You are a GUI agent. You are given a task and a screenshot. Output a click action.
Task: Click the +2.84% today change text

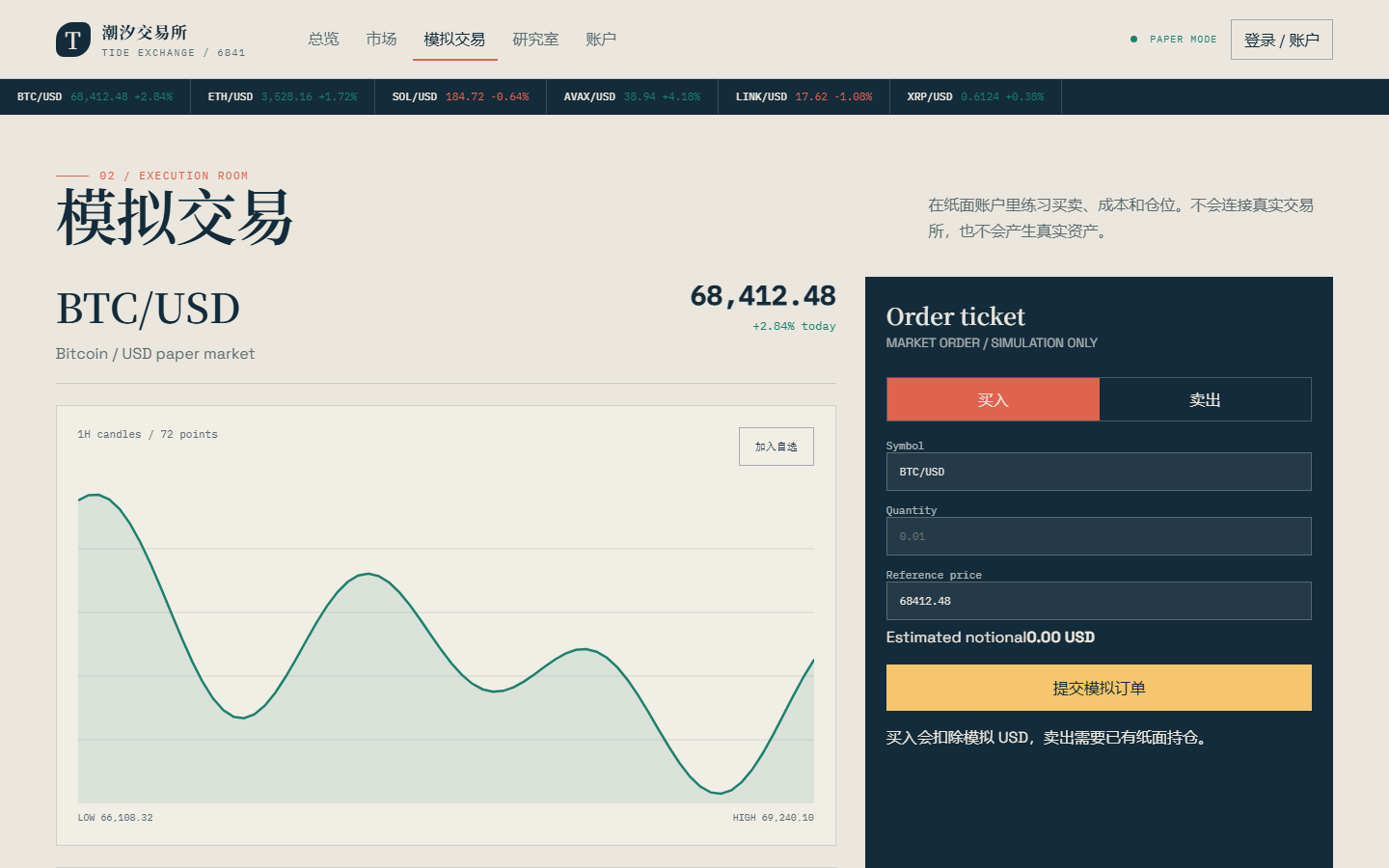pyautogui.click(x=794, y=326)
